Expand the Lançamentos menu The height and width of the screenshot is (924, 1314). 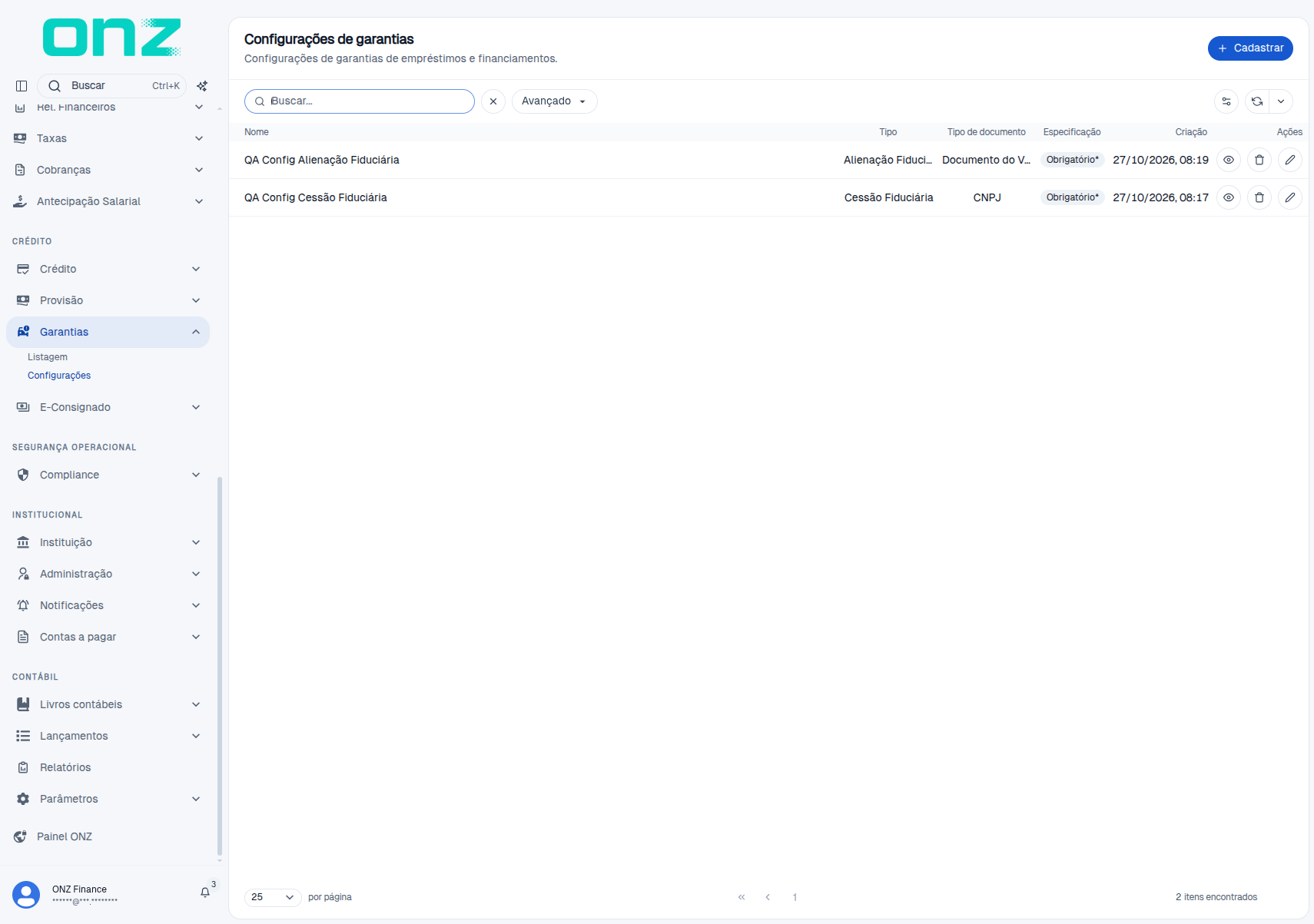pyautogui.click(x=108, y=736)
